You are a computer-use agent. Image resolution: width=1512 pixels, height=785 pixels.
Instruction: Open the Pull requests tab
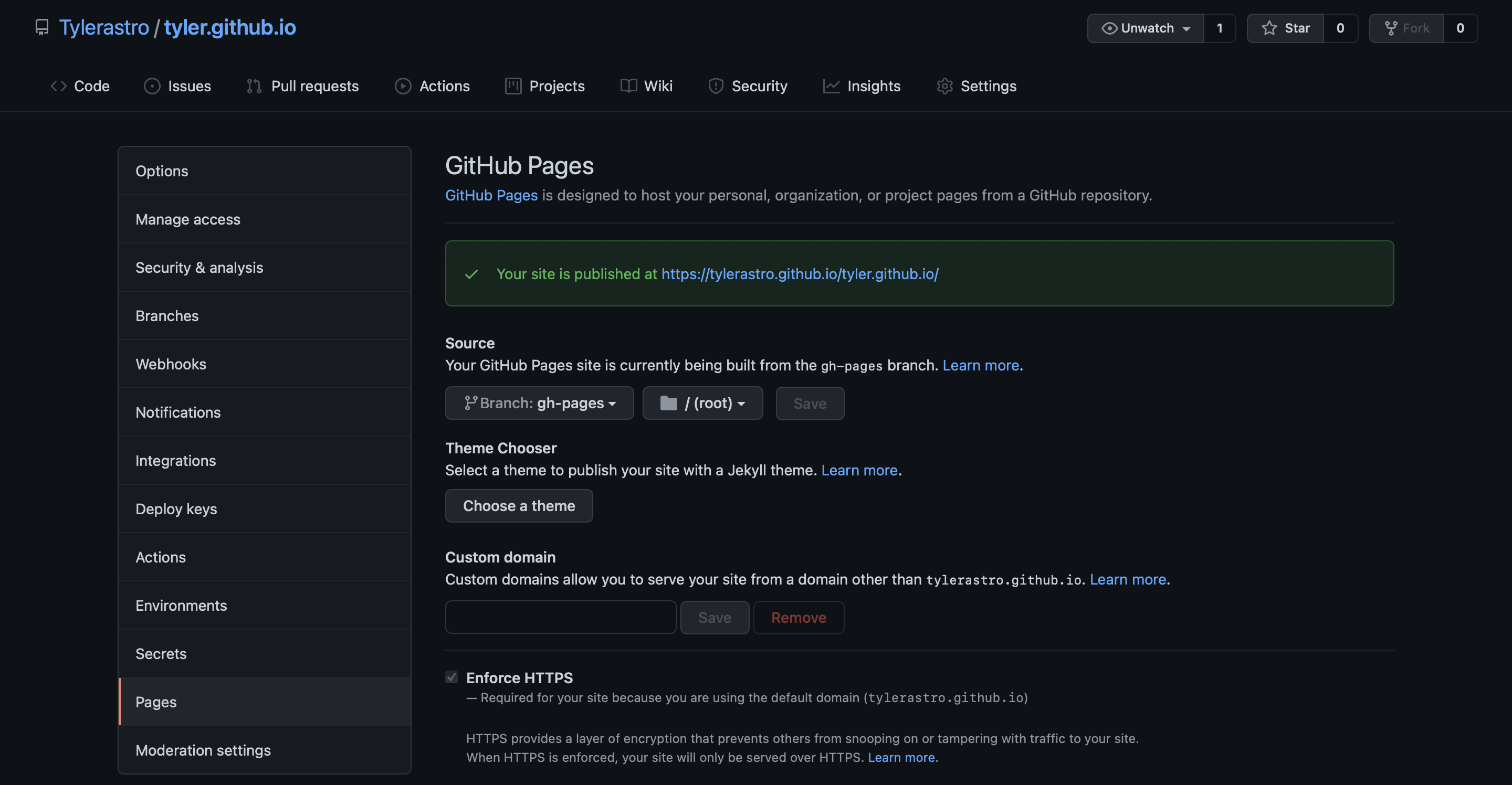[x=303, y=86]
